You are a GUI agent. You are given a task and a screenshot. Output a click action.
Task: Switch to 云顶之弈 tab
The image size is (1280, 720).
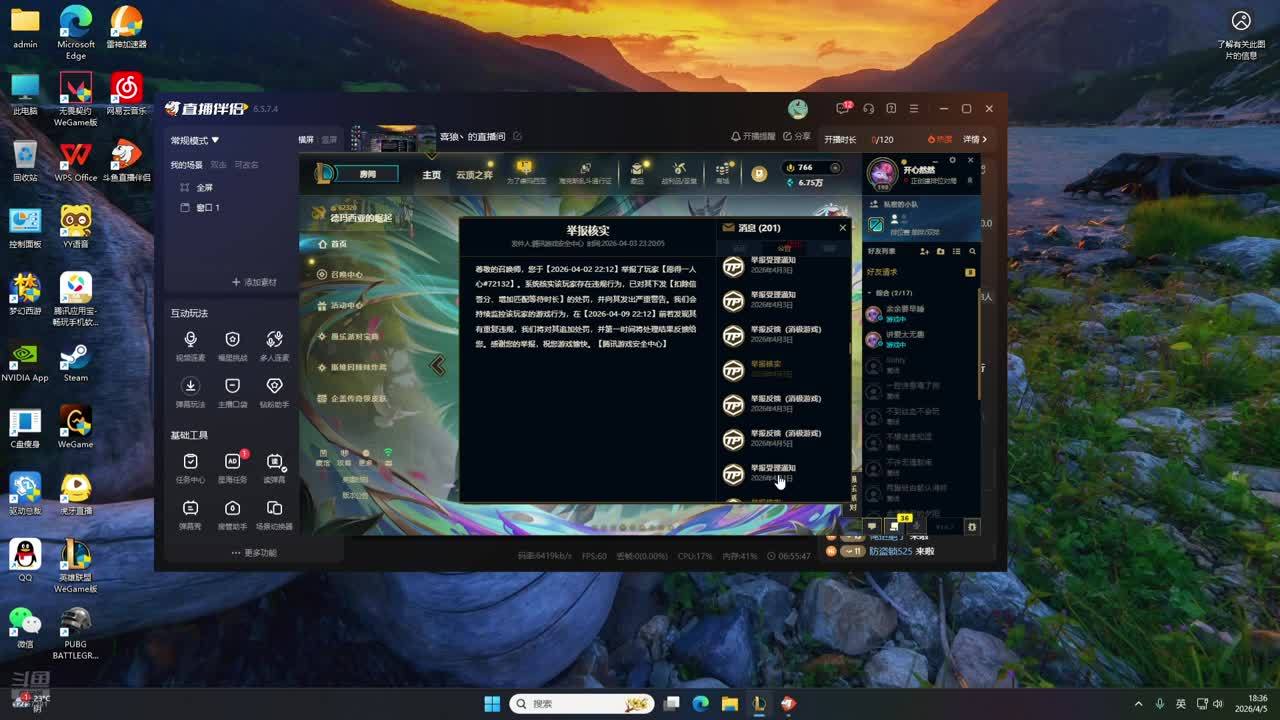tap(474, 175)
